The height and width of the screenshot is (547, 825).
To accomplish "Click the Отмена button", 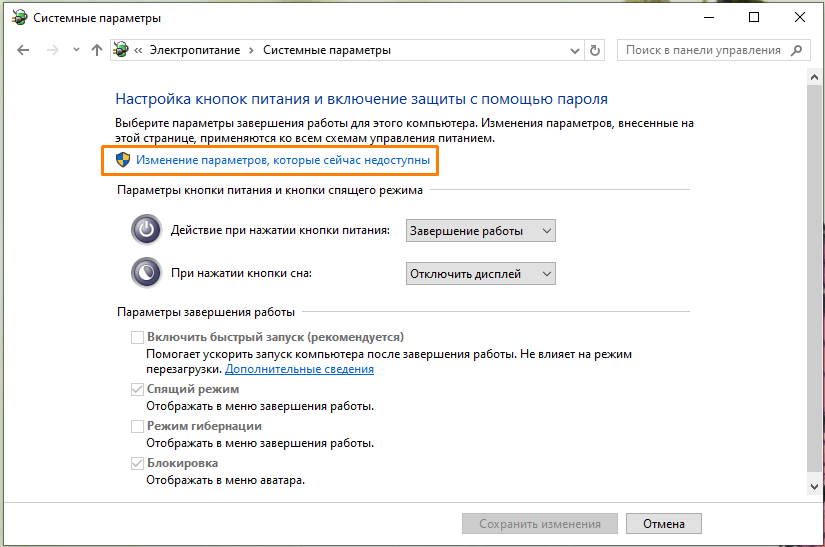I will point(663,523).
